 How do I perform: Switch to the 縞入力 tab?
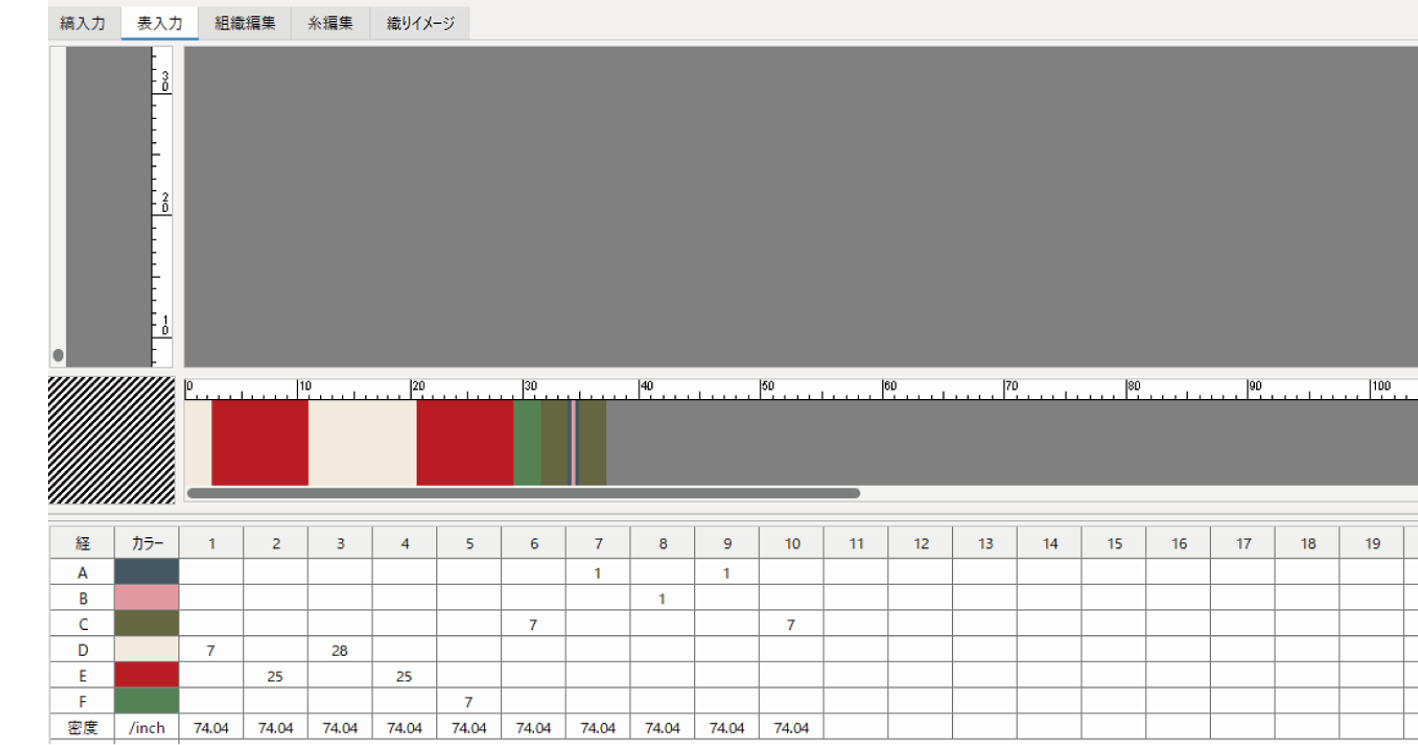(x=83, y=24)
